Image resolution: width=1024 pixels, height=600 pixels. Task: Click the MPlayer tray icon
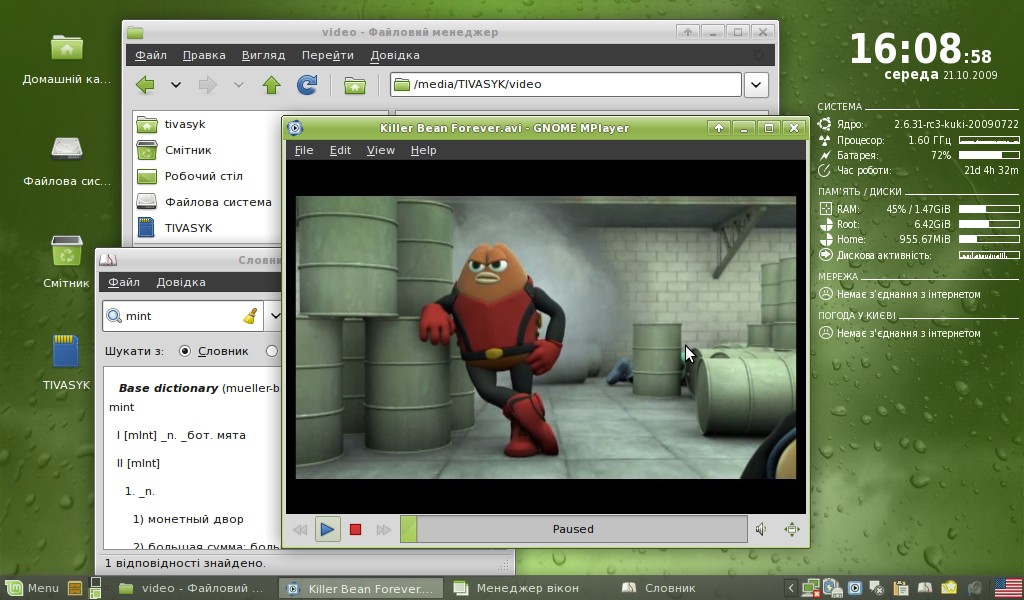coord(855,588)
